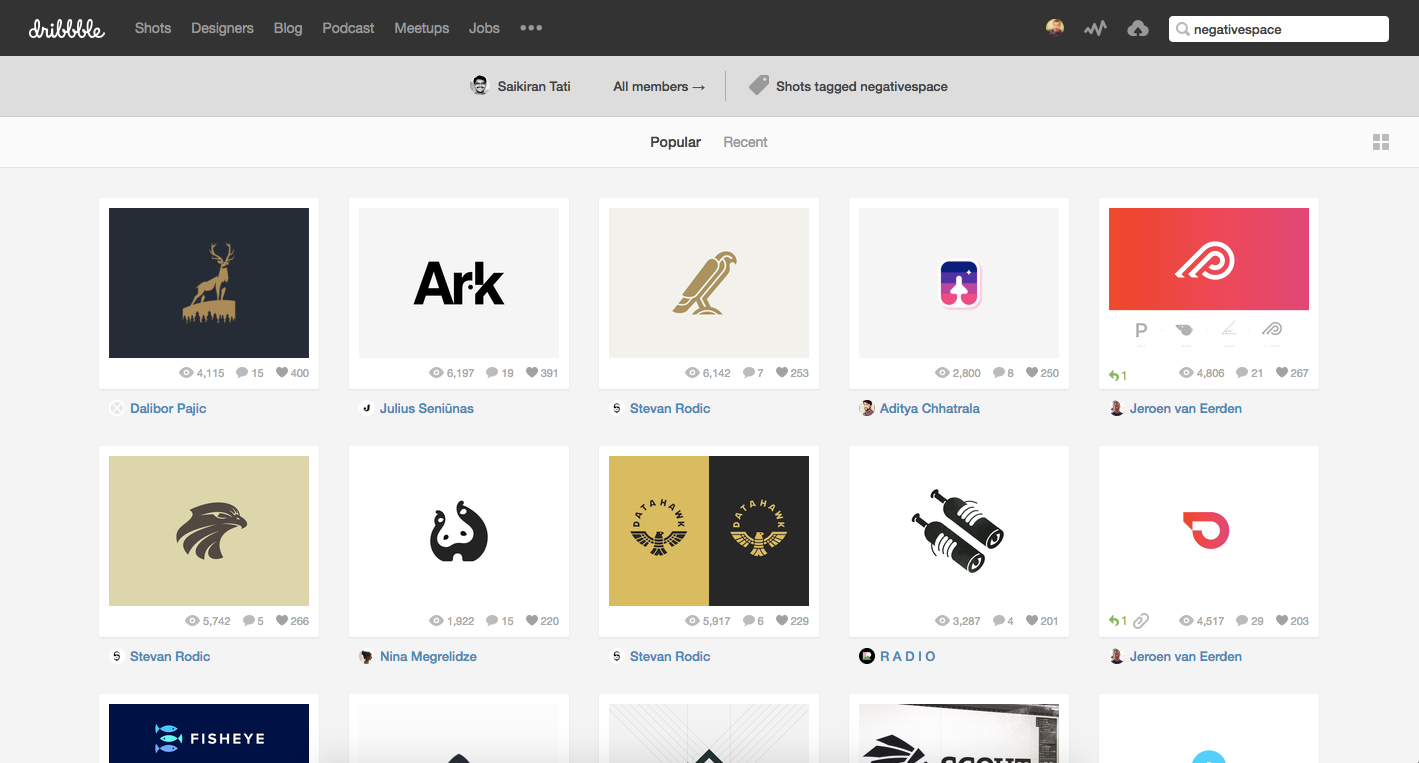Click the heart icon showing 229 likes
The image size is (1419, 763).
pos(781,621)
